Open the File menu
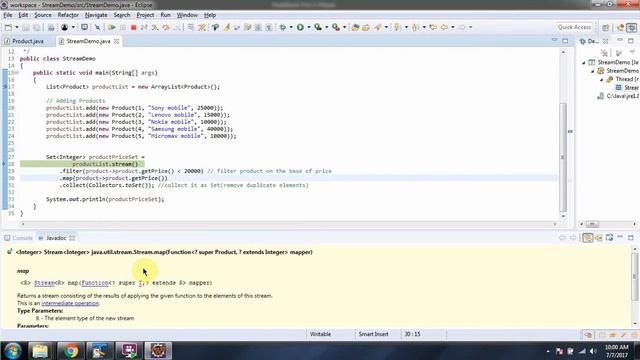640x360 pixels. coord(8,15)
